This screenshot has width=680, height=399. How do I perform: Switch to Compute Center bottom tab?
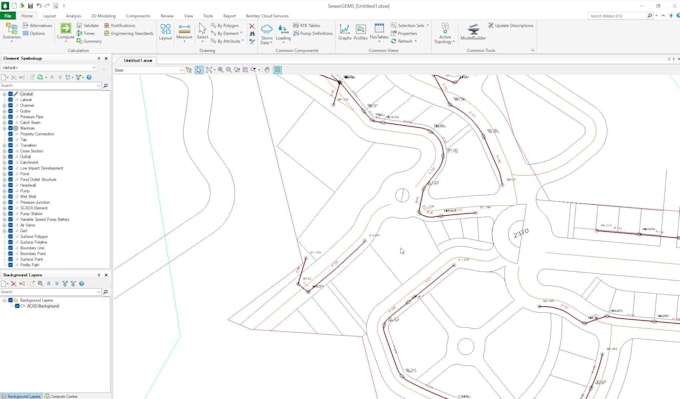(x=61, y=396)
